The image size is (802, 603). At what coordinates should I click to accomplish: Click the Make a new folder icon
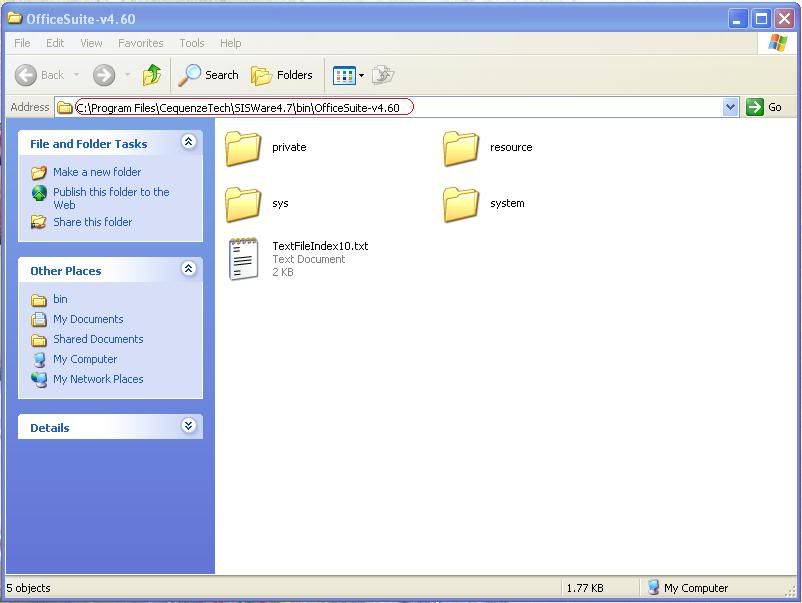pyautogui.click(x=39, y=172)
